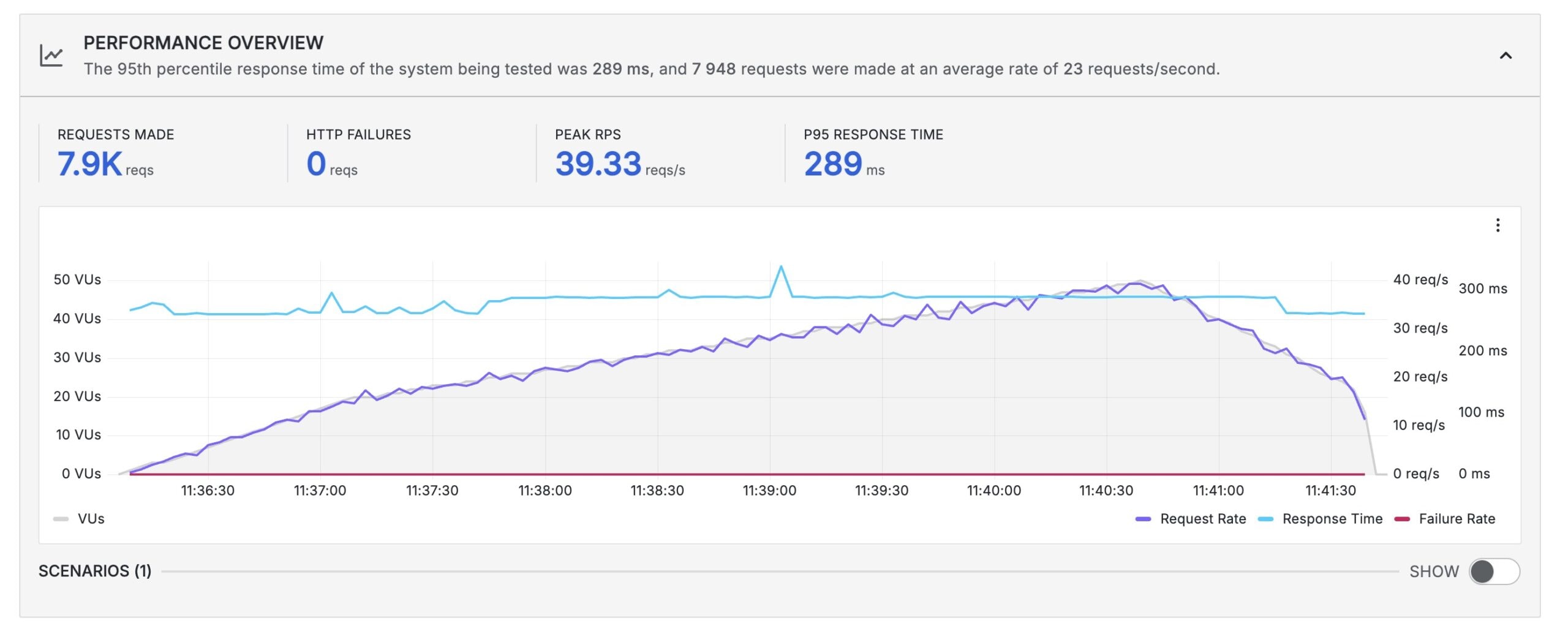The height and width of the screenshot is (642, 1568).
Task: Select the P95 Response Time 289 metric
Action: tap(833, 164)
